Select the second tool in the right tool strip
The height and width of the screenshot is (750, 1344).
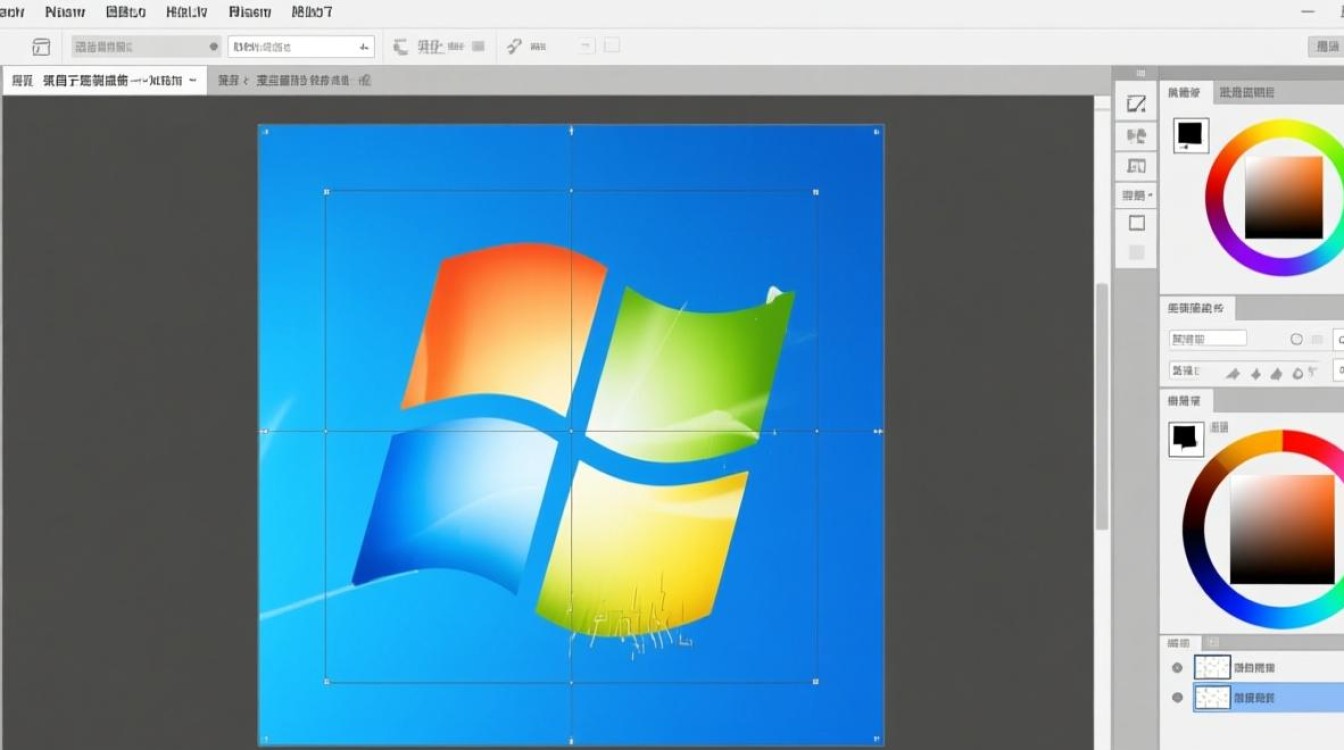click(x=1136, y=135)
